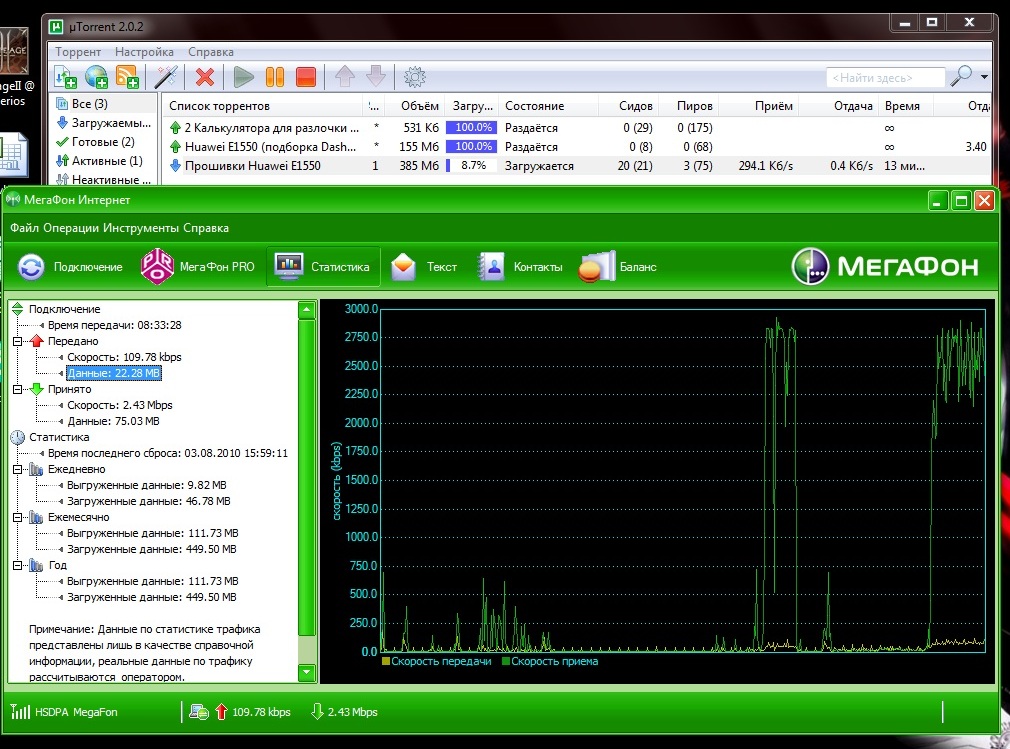Open µTorrent settings gear icon
This screenshot has height=749, width=1010.
pos(415,77)
